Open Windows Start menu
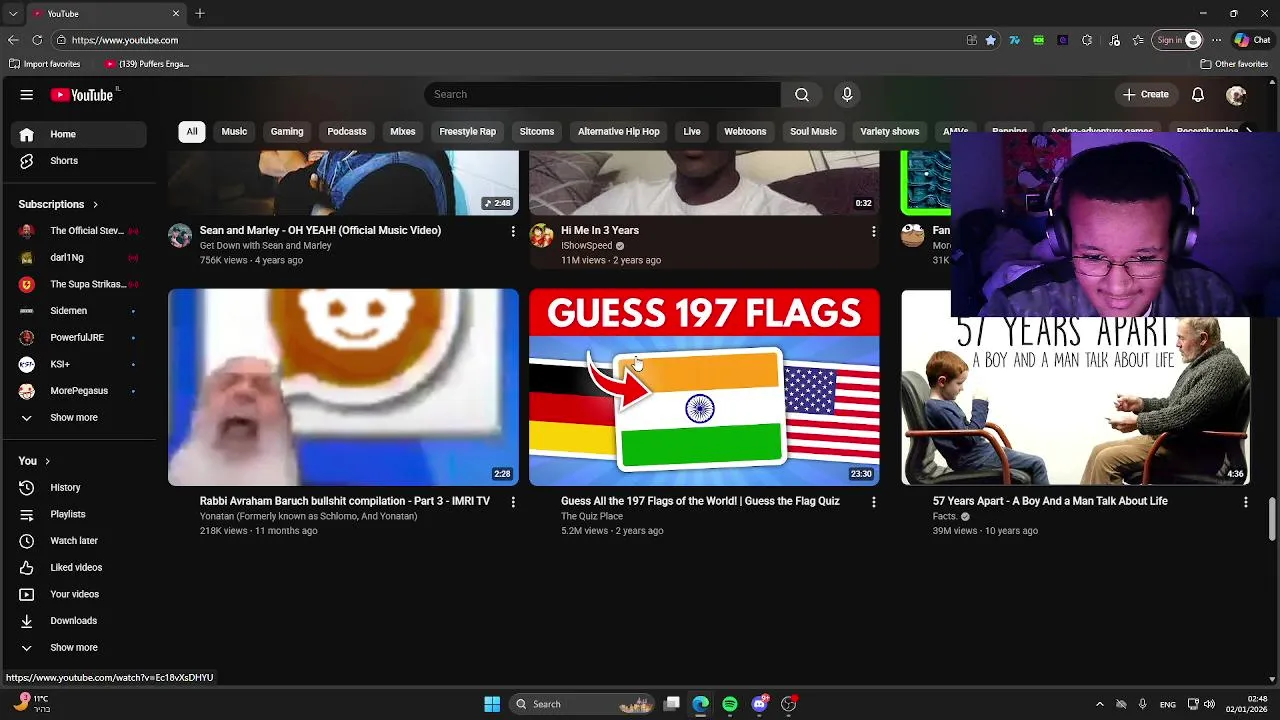This screenshot has height=720, width=1280. pos(492,704)
